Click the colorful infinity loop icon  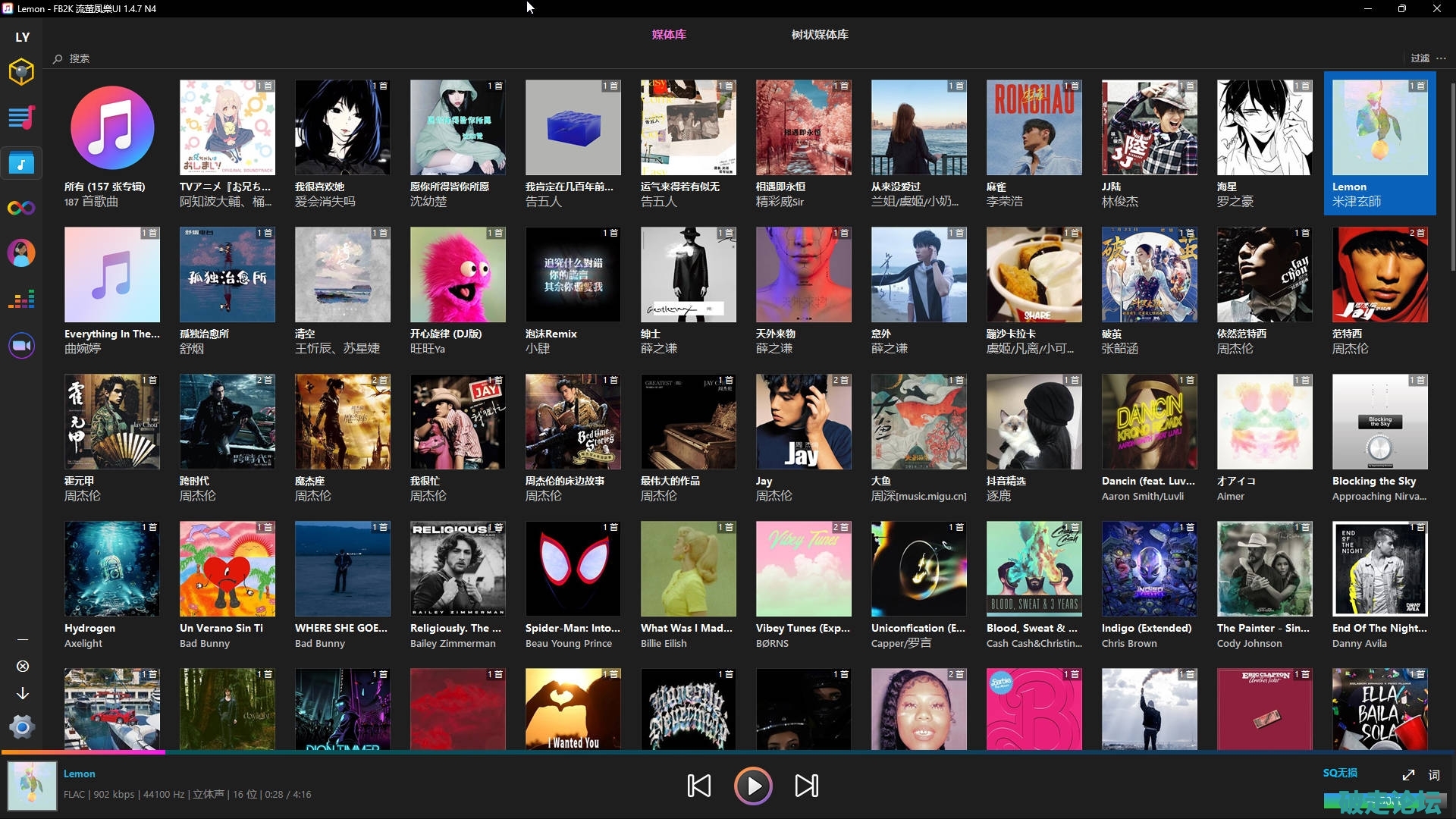[x=21, y=208]
